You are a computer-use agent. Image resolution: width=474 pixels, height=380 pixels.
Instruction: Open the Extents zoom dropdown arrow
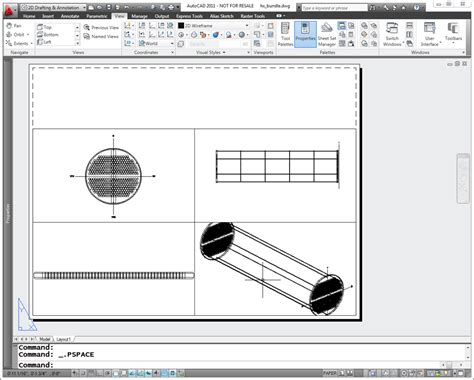click(x=32, y=43)
